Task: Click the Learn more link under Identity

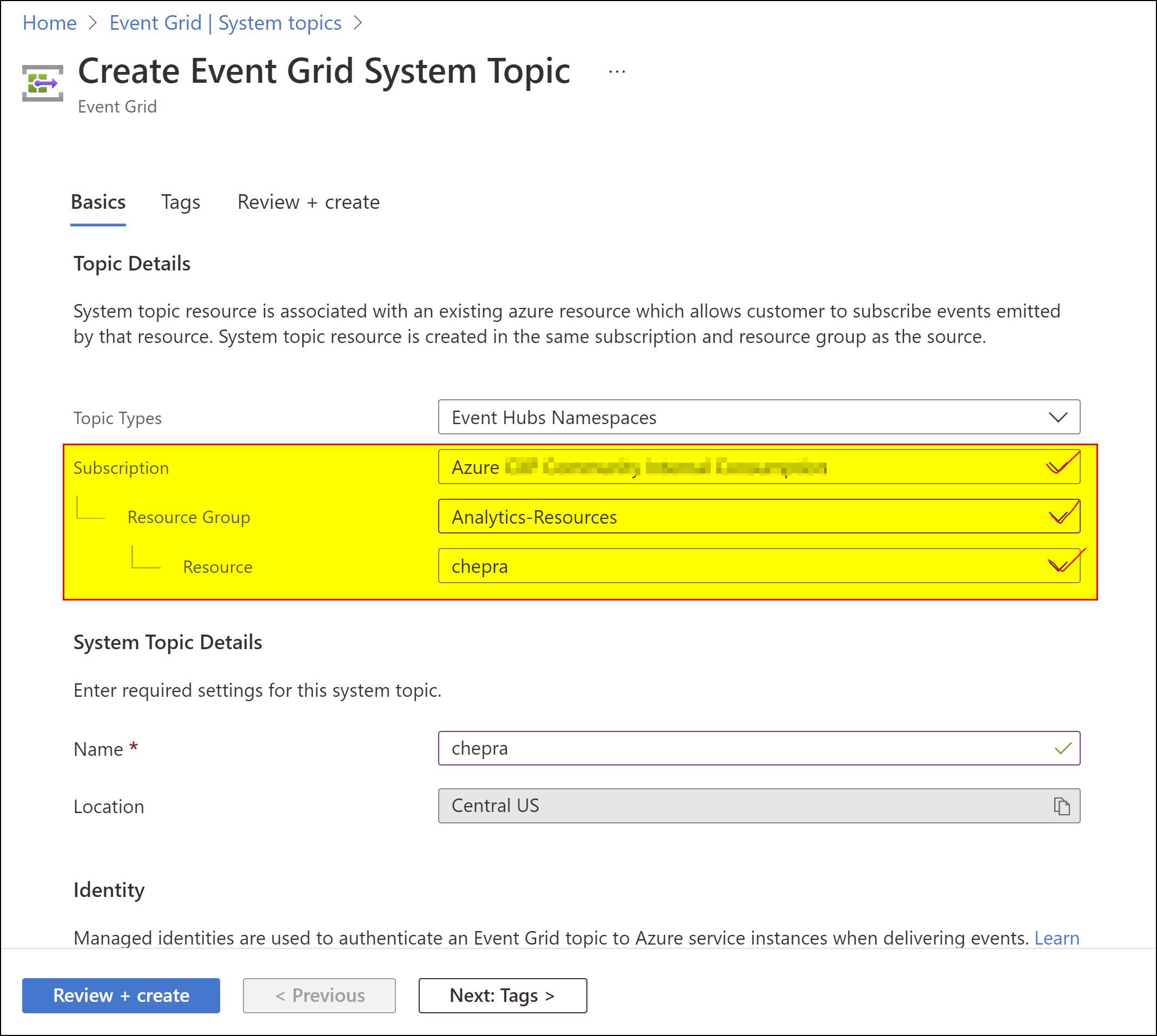Action: 1057,938
